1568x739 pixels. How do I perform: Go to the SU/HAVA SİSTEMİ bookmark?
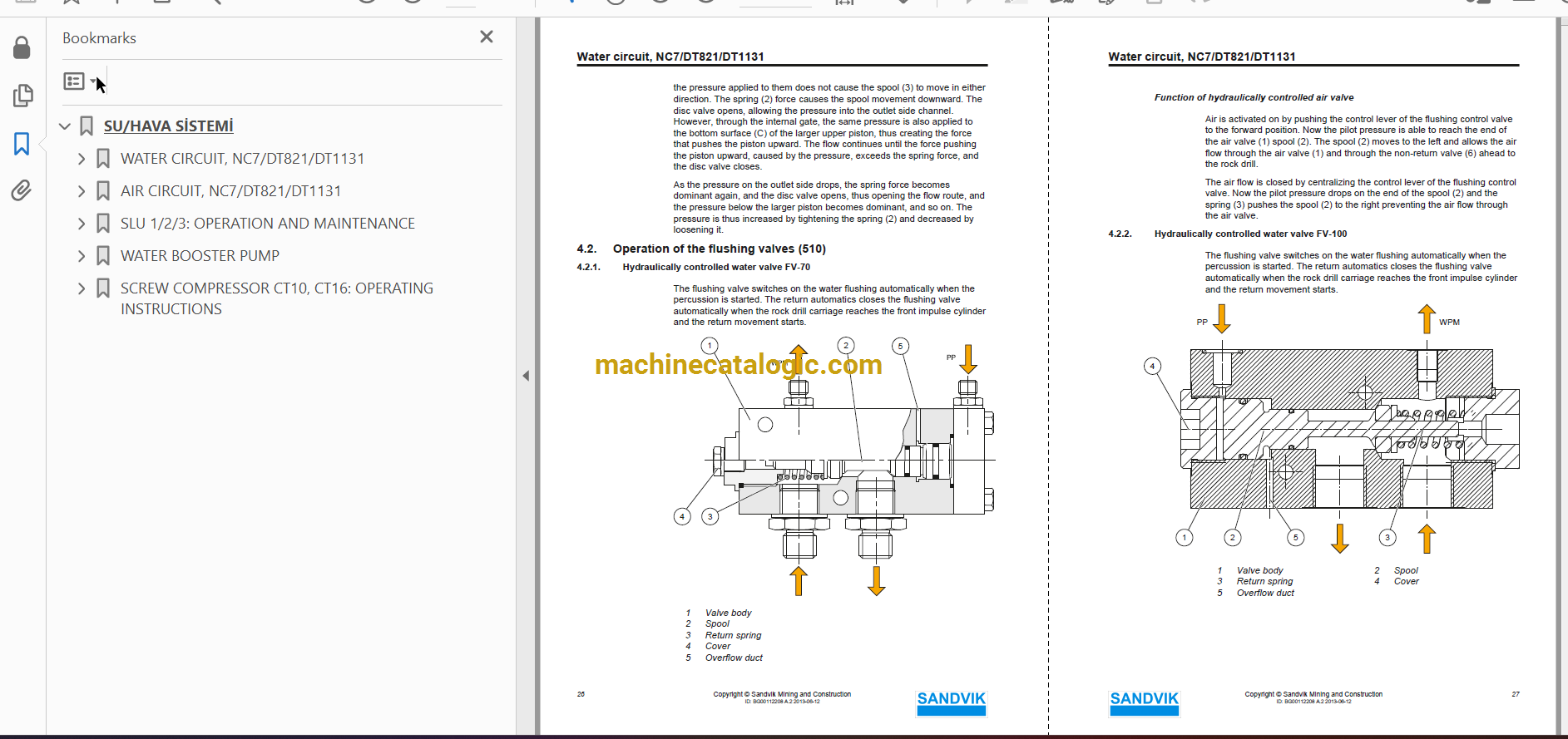tap(168, 126)
